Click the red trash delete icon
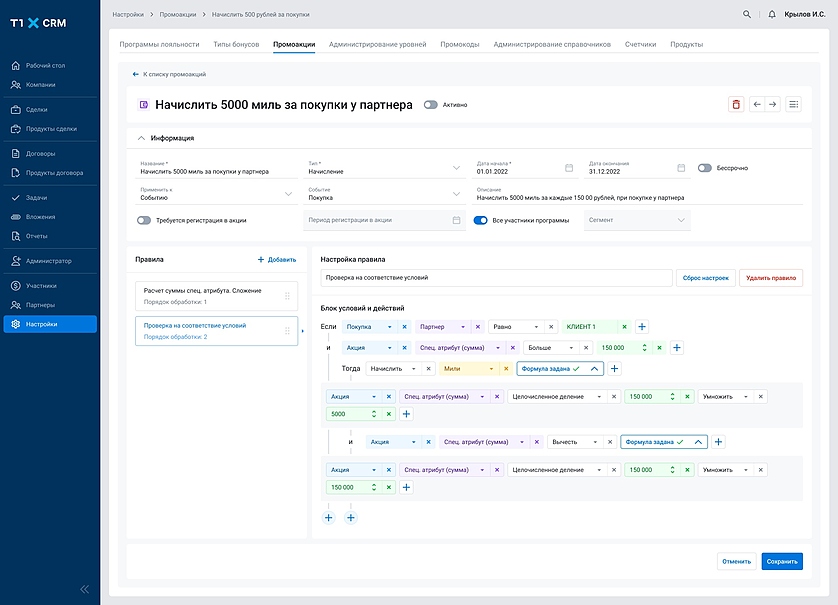Screen dimensions: 838x605 pyautogui.click(x=736, y=104)
